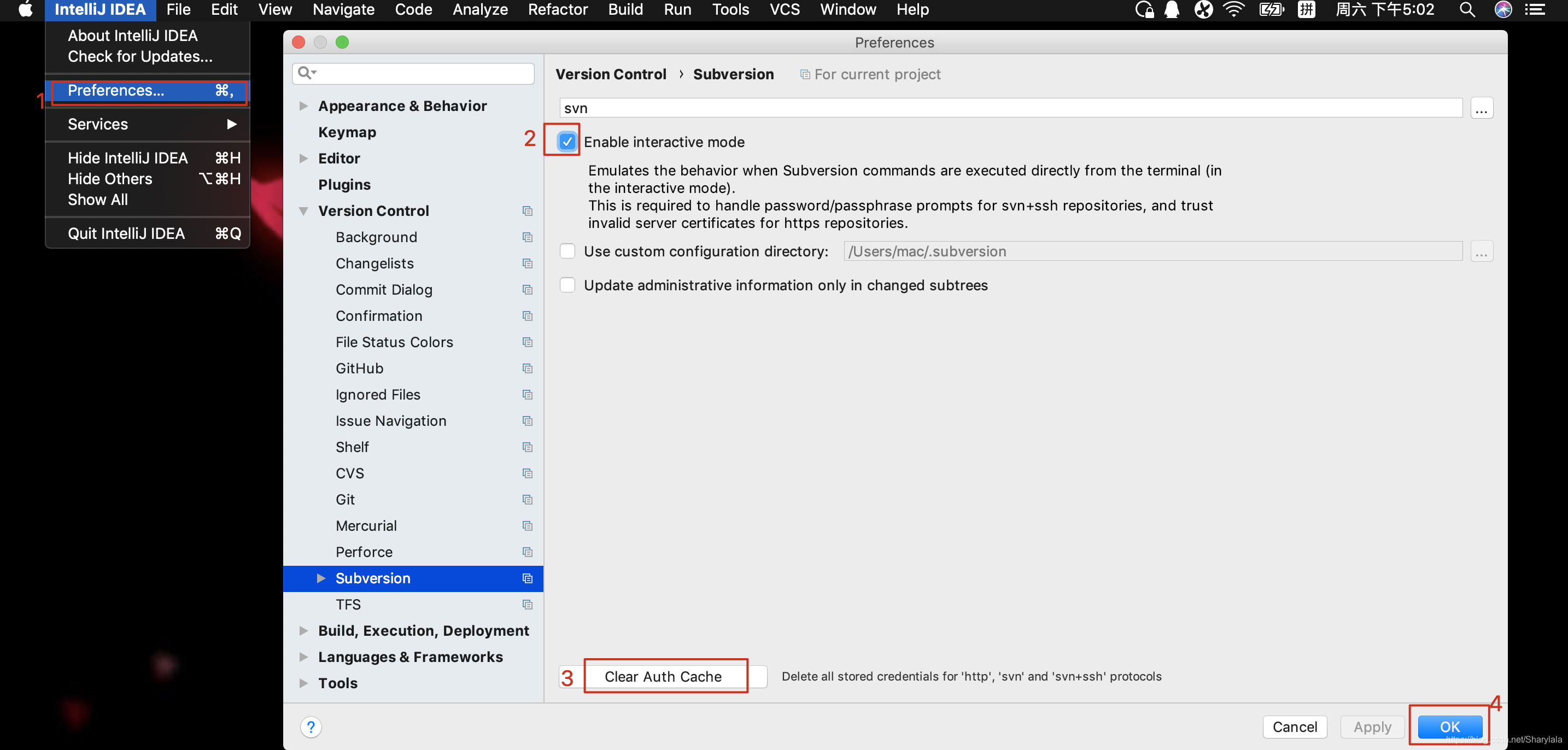Select Preferences... in IntelliJ IDEA menu
Viewport: 1568px width, 750px height.
coord(148,90)
